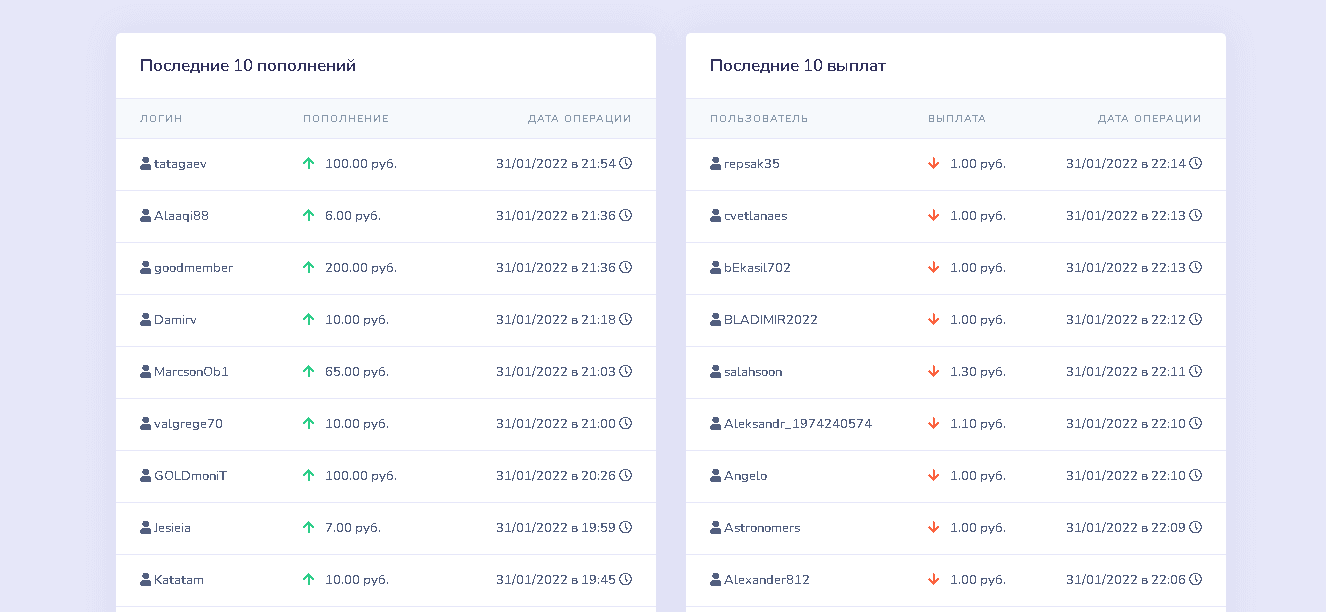1326x612 pixels.
Task: Click the user icon beside tatagaev
Action: click(x=145, y=163)
